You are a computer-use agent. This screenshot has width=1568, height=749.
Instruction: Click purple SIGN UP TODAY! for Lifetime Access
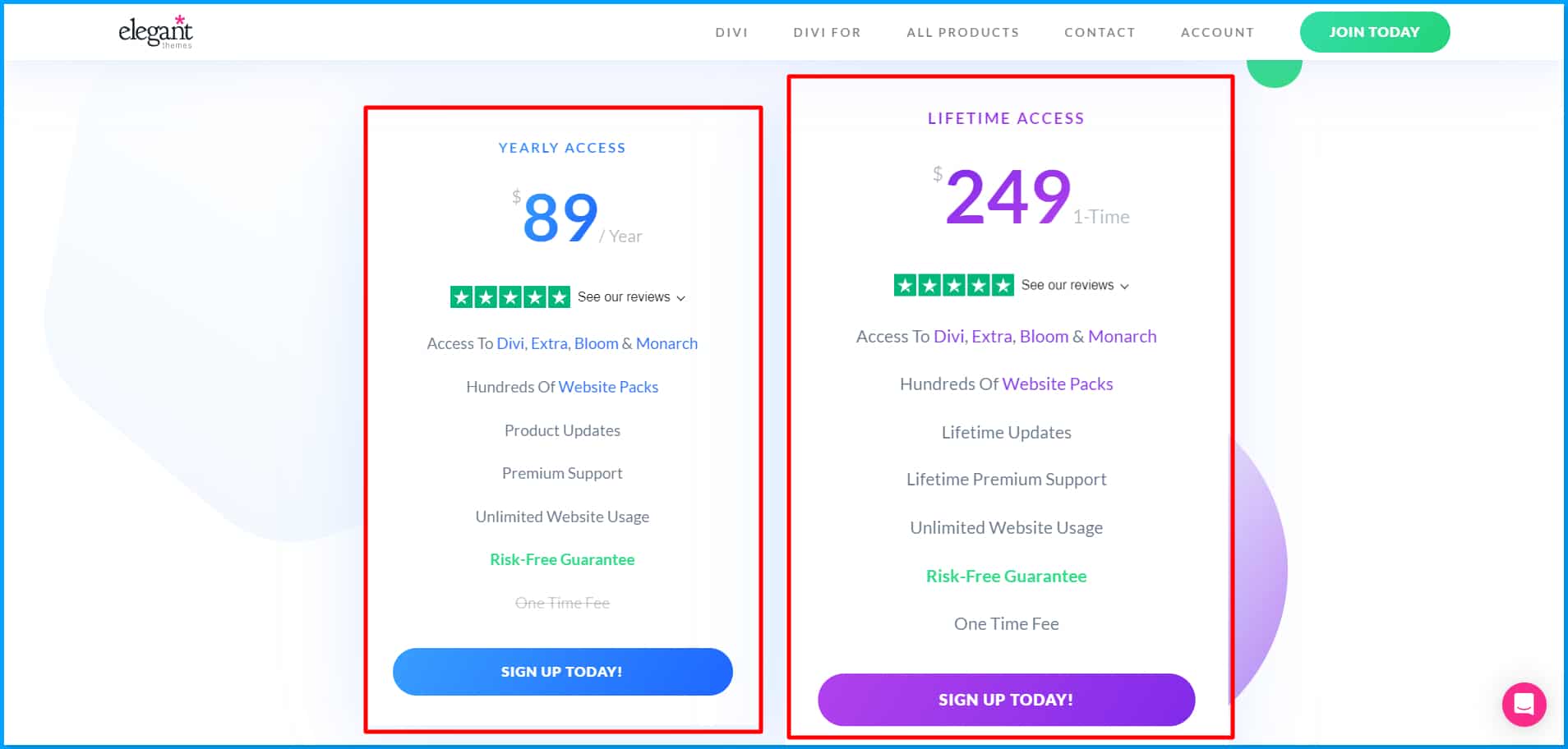1006,700
